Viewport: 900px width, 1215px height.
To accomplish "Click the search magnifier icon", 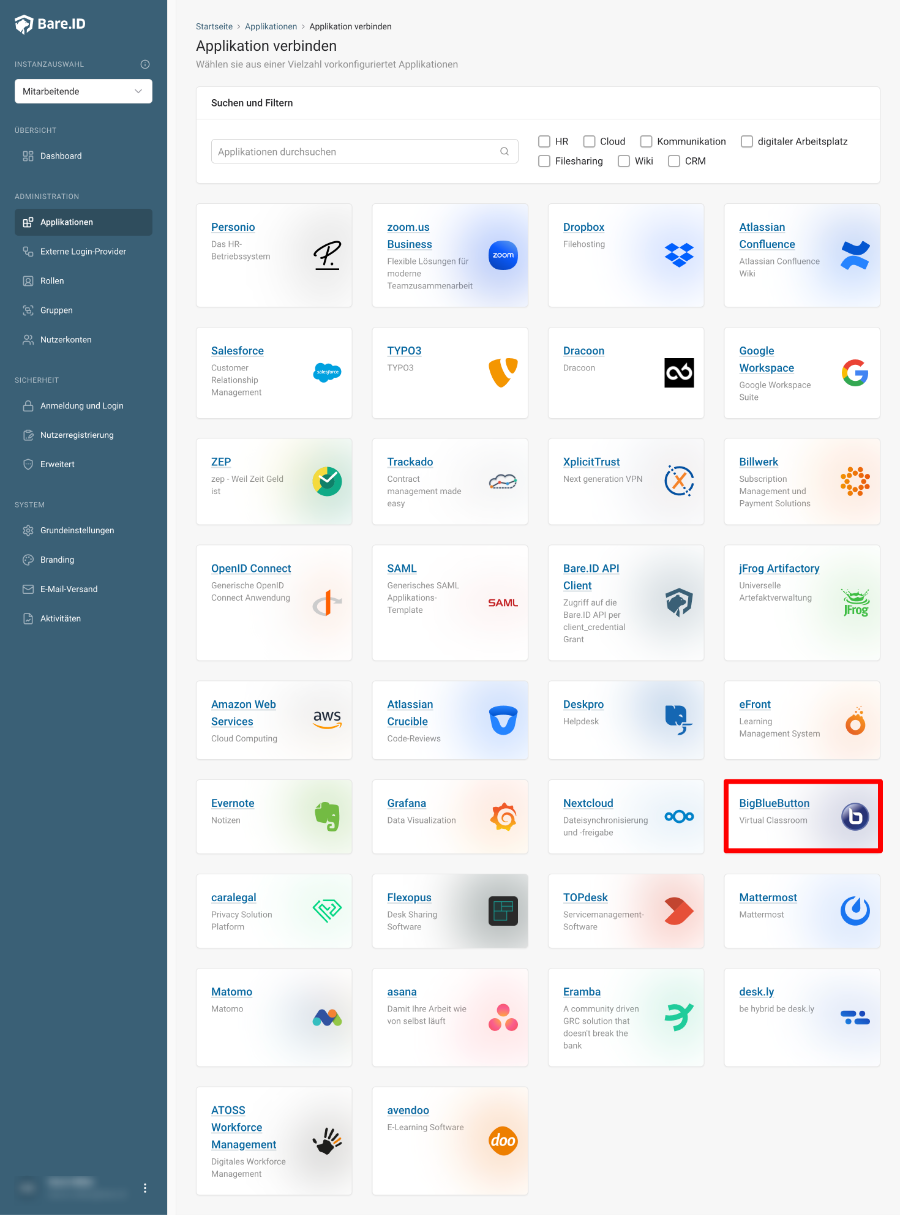I will click(x=505, y=152).
